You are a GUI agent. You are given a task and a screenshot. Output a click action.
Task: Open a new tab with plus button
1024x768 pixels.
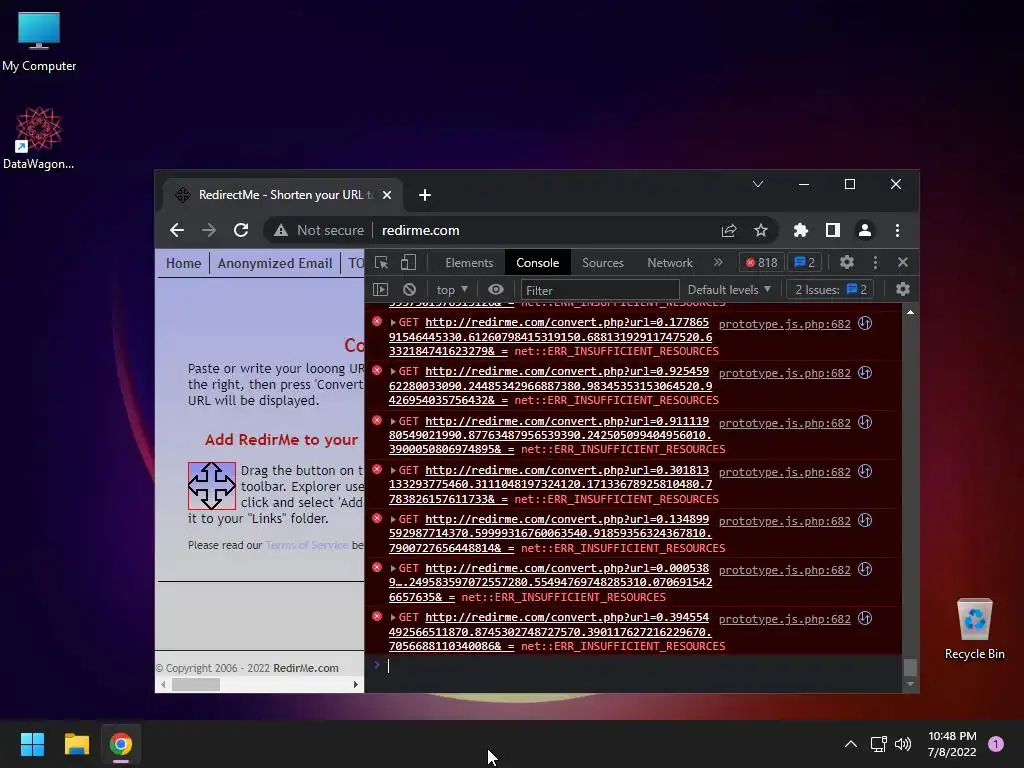pyautogui.click(x=424, y=195)
